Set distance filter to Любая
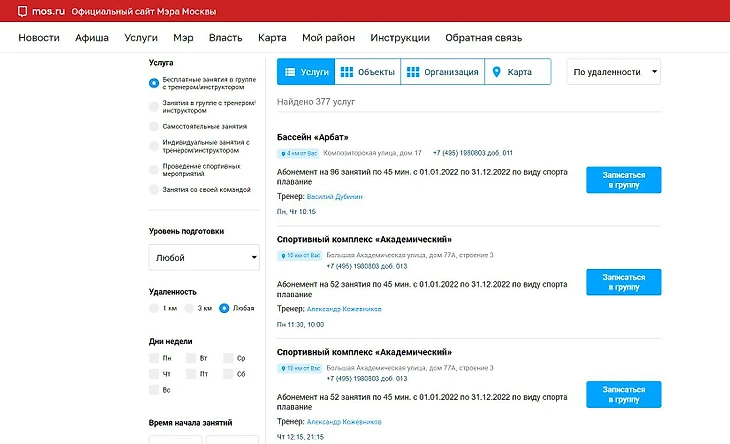Viewport: 730px width, 444px height. (x=224, y=308)
